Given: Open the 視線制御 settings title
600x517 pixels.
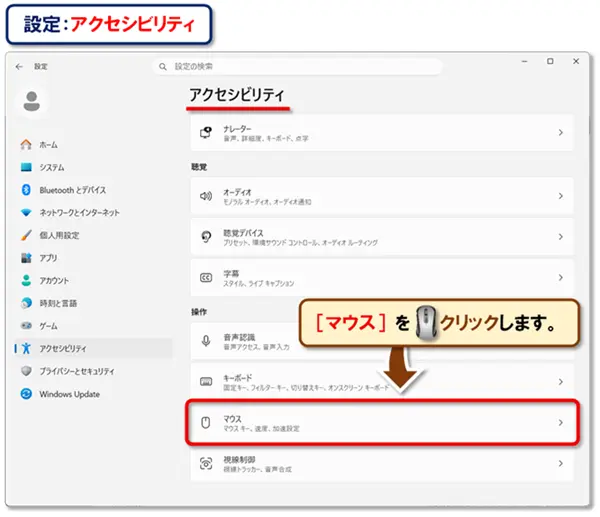Looking at the screenshot, I should pyautogui.click(x=239, y=459).
